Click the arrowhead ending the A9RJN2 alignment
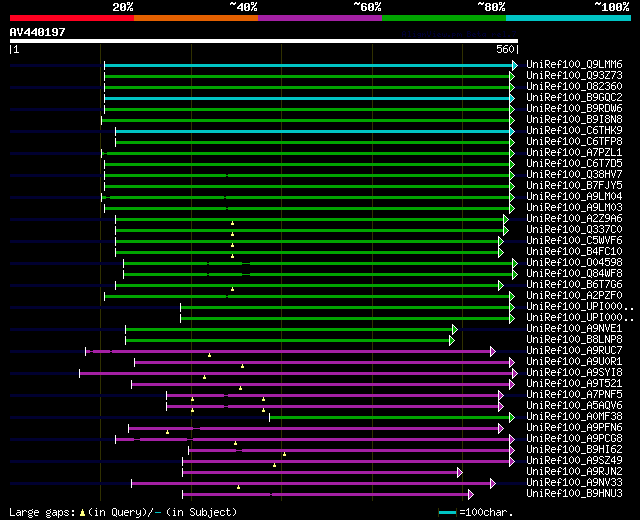This screenshot has width=640, height=520. coord(460,473)
